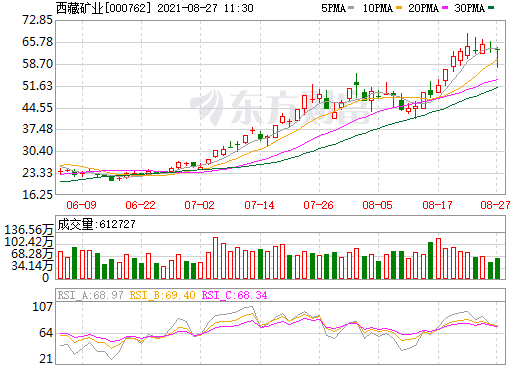The width and height of the screenshot is (520, 365).
Task: Click the 08-27 date label
Action: (495, 205)
